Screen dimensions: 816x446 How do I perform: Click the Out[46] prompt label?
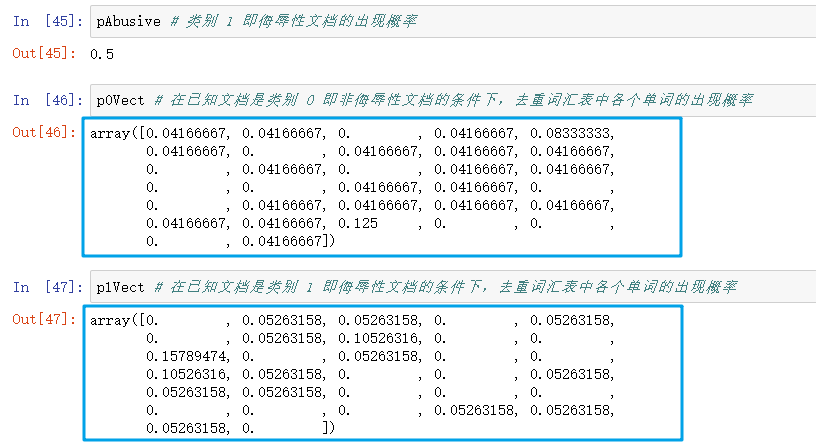(x=44, y=132)
